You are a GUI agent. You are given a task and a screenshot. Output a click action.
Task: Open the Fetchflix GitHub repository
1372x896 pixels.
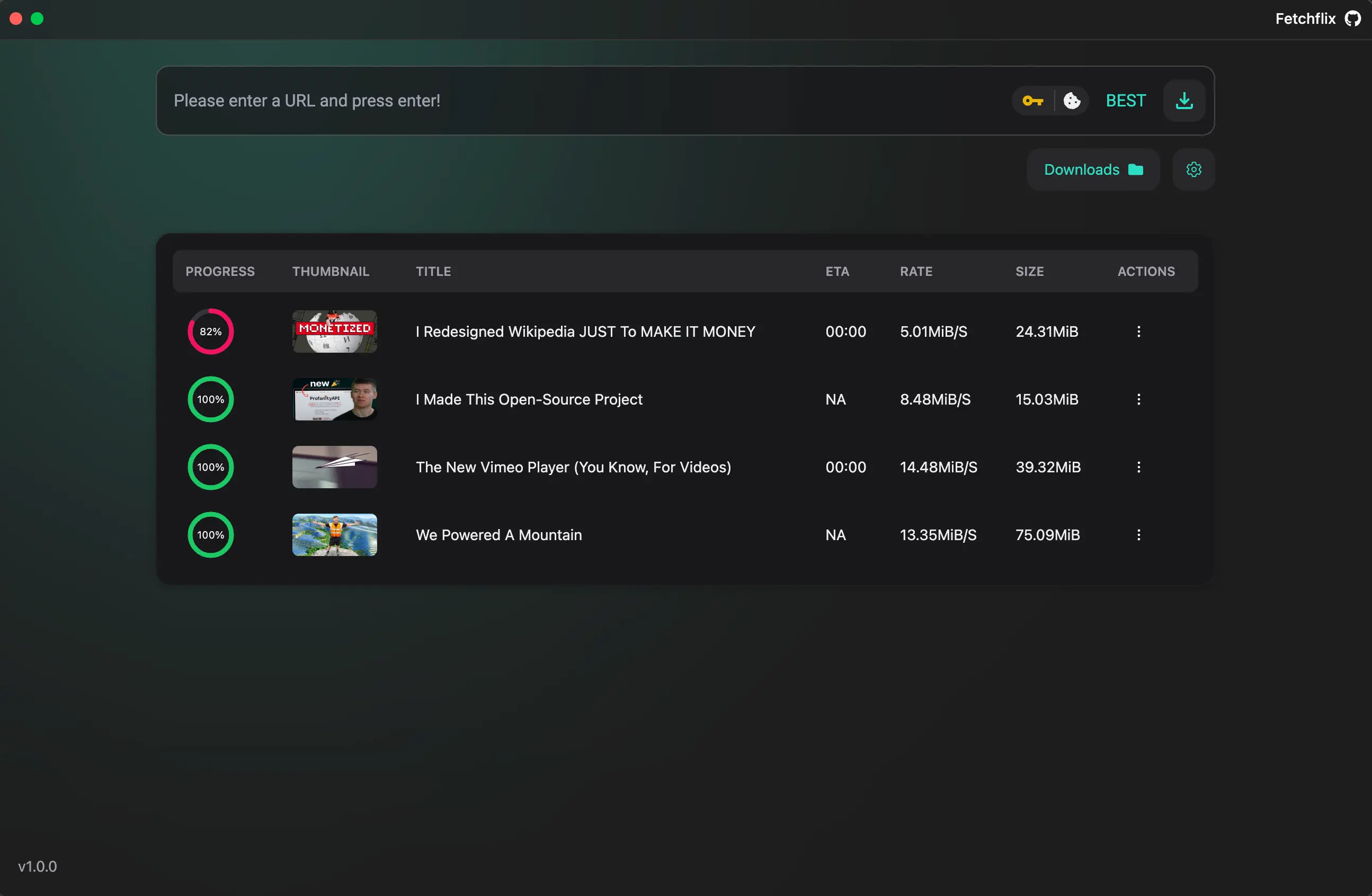[1352, 19]
